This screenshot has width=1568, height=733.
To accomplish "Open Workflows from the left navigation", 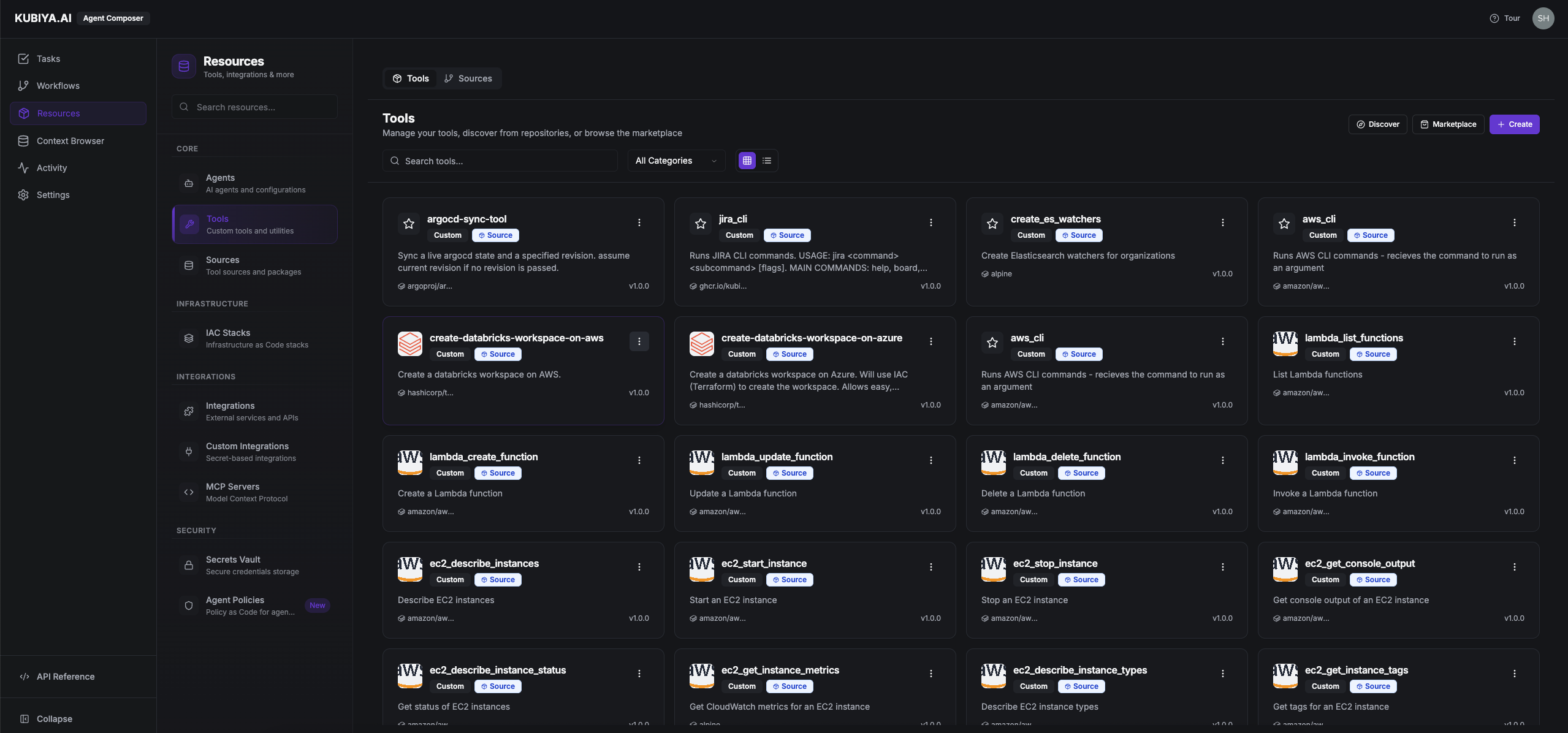I will click(78, 86).
